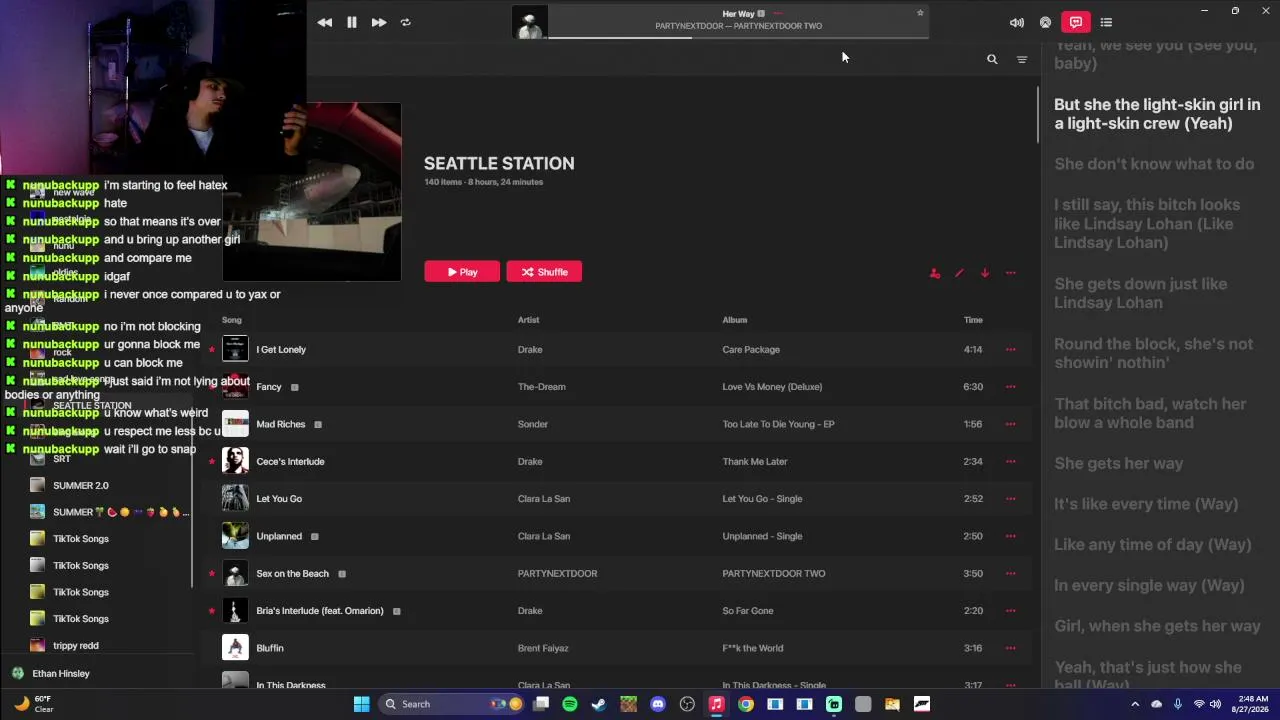Image resolution: width=1280 pixels, height=720 pixels.
Task: Open the Windows Start menu
Action: point(362,704)
